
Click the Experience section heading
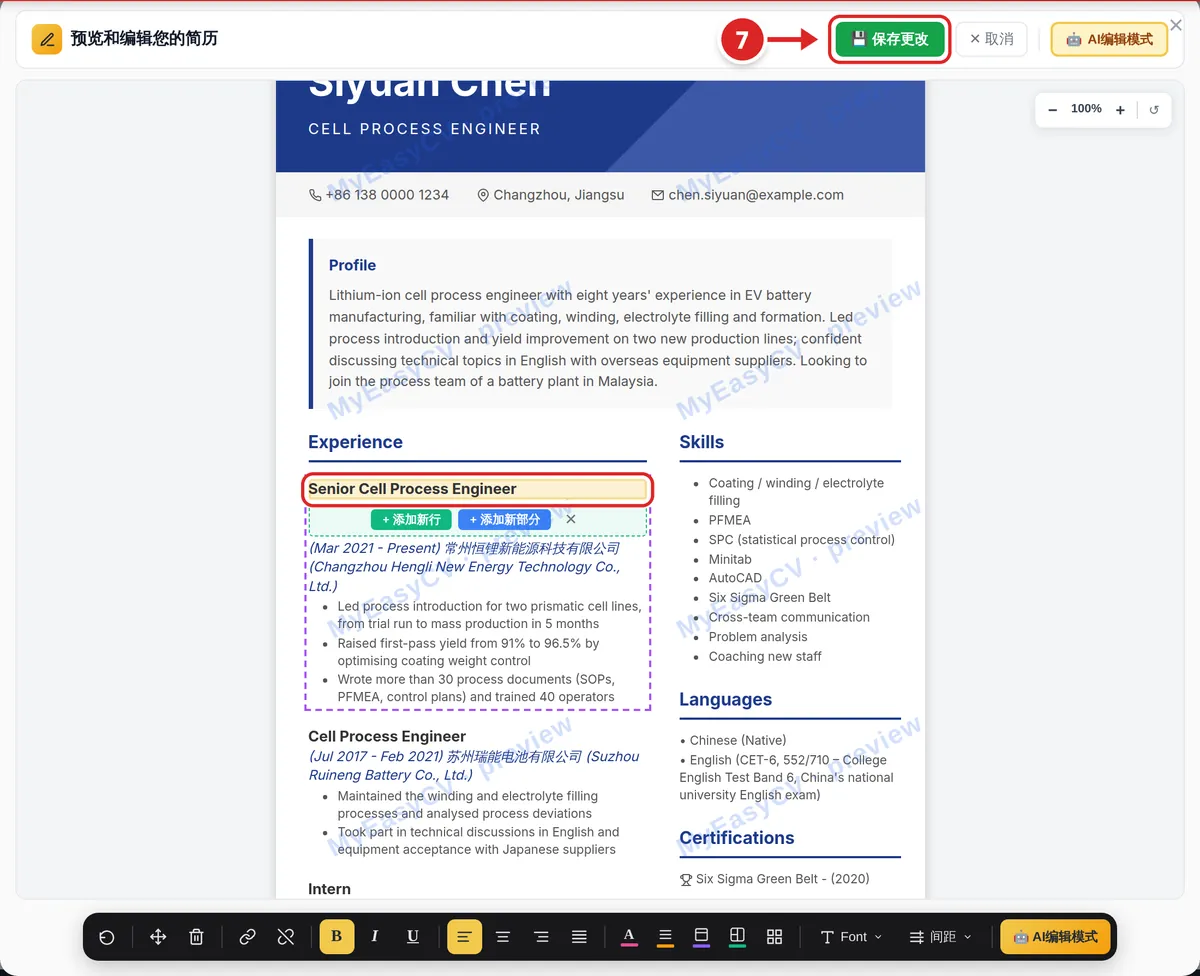tap(355, 442)
